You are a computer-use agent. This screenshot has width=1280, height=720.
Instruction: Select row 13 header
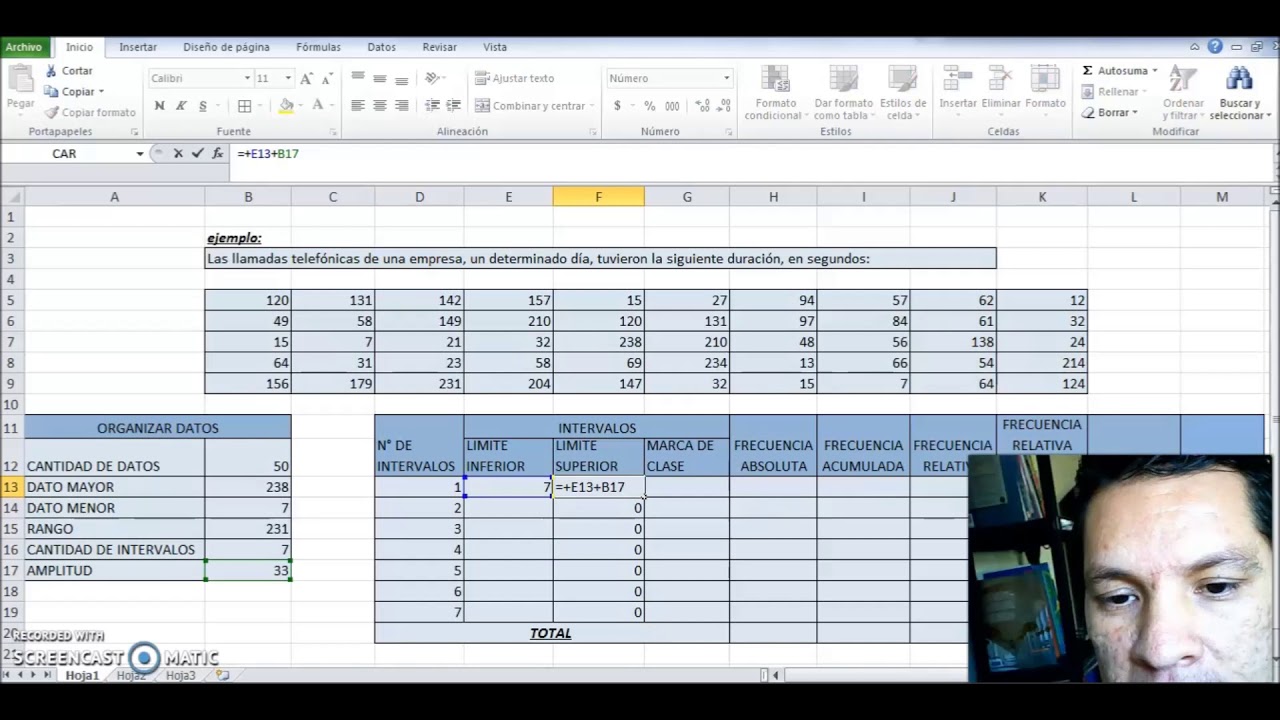click(11, 487)
